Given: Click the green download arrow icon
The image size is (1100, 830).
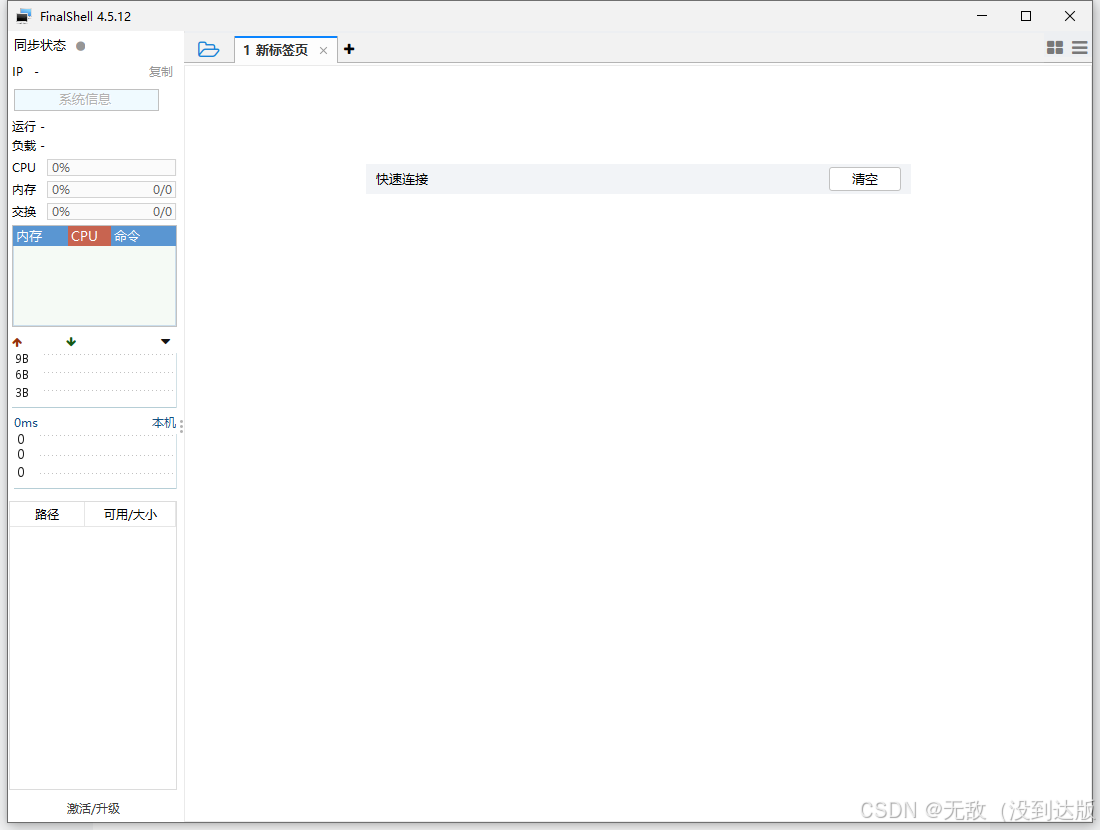Looking at the screenshot, I should point(71,342).
